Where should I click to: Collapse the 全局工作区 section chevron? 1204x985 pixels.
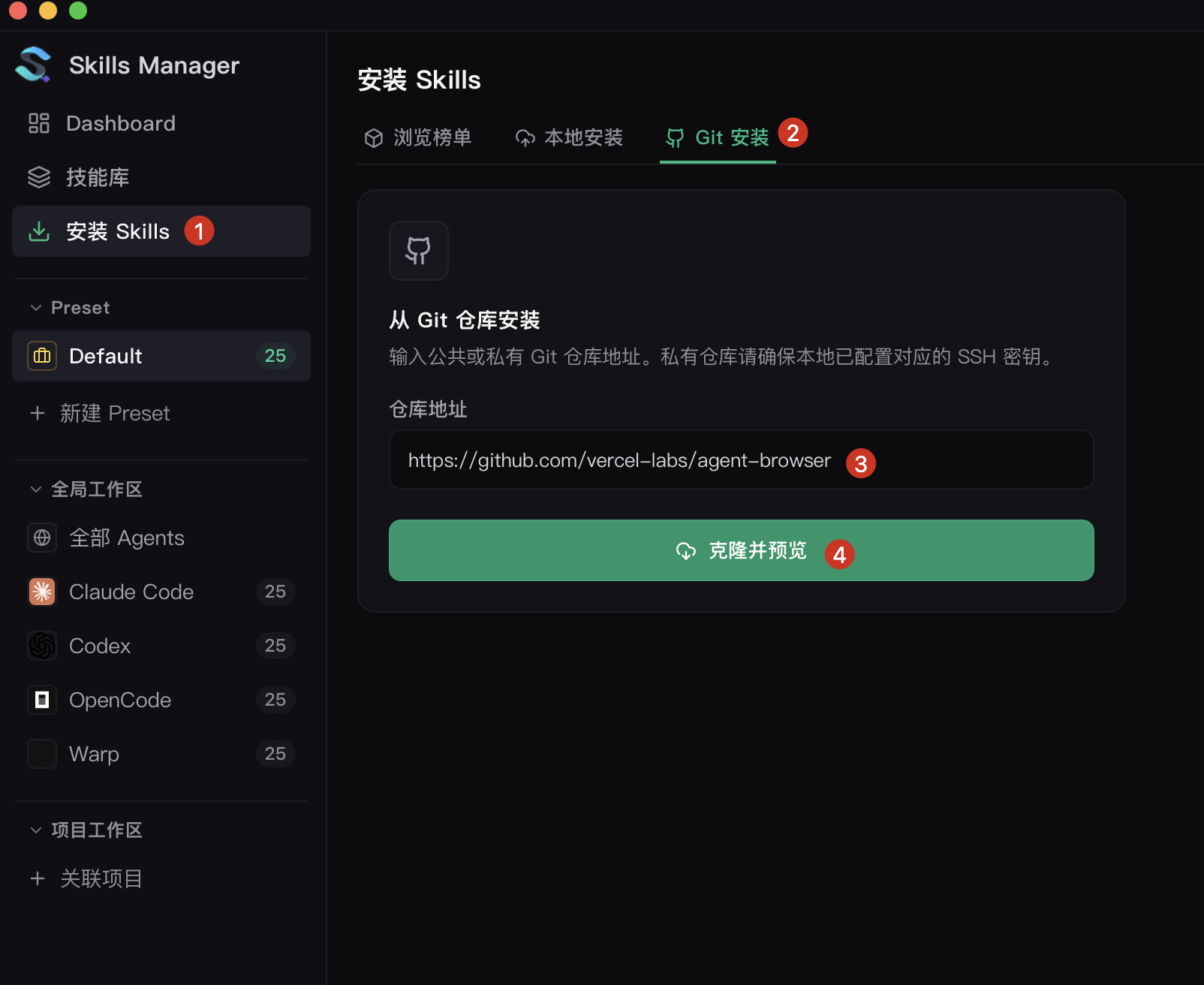(x=35, y=489)
